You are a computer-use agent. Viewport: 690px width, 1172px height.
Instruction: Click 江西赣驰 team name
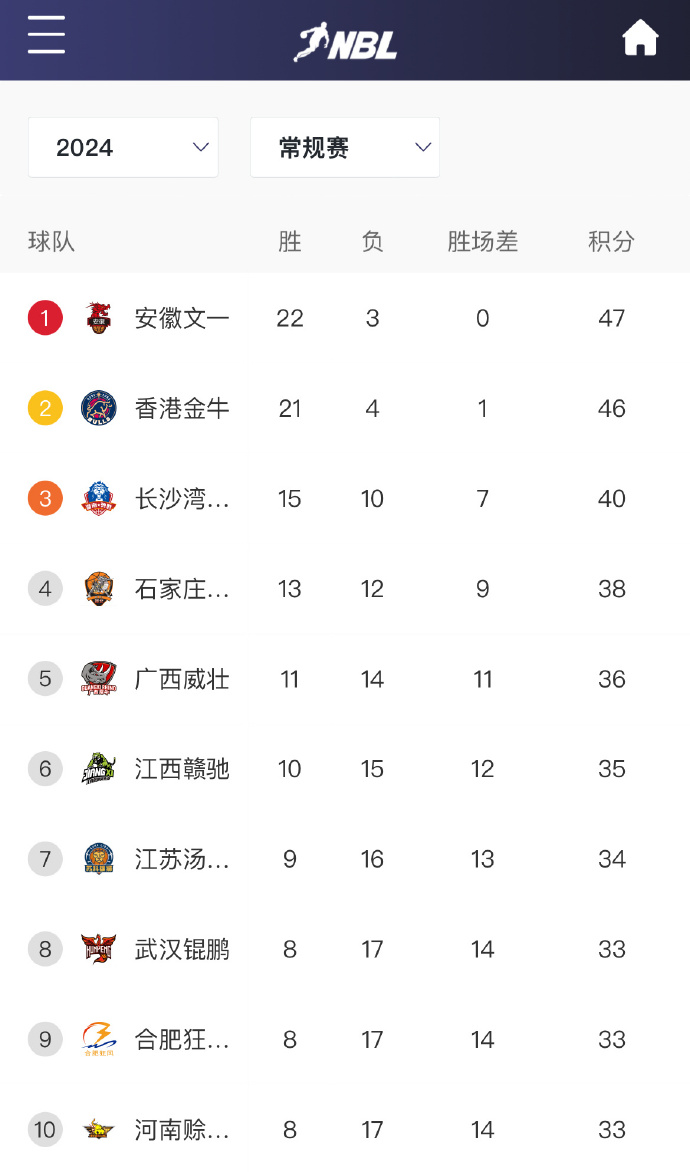(182, 769)
